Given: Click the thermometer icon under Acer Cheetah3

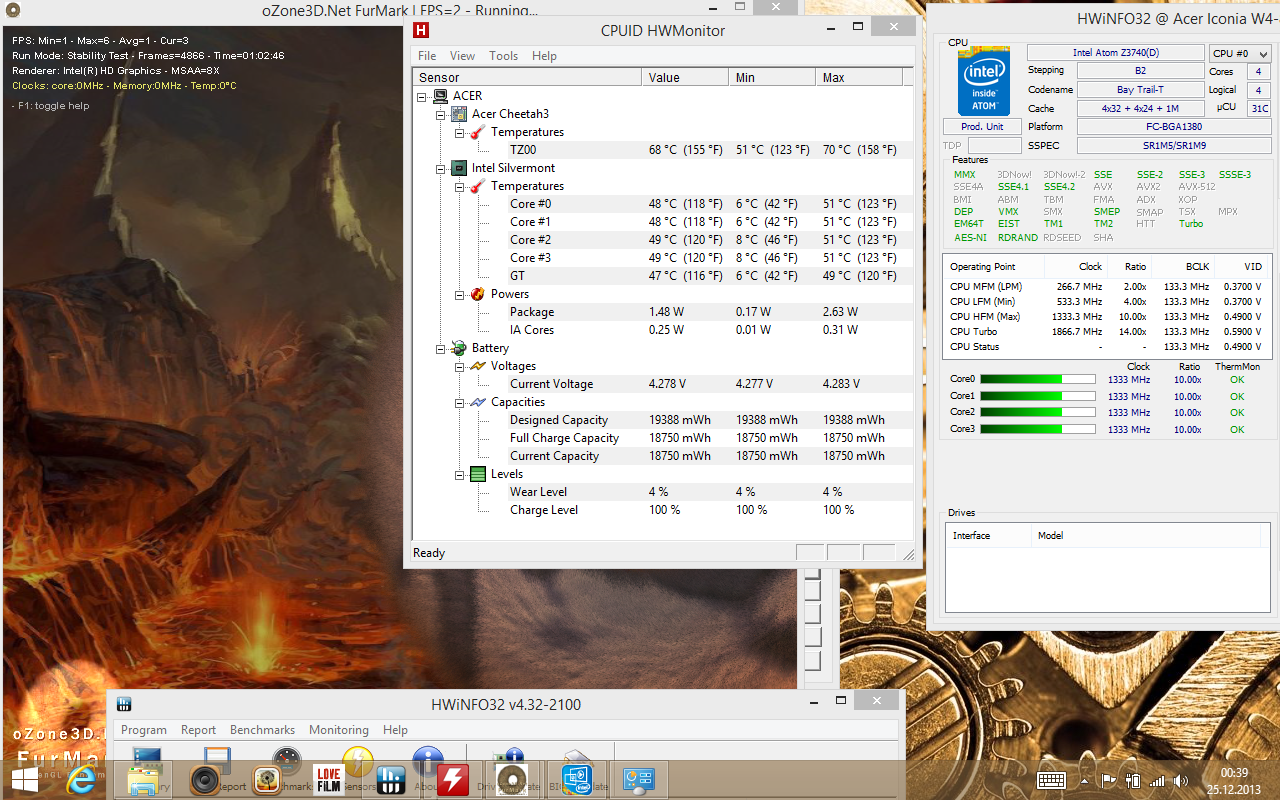Looking at the screenshot, I should pyautogui.click(x=478, y=132).
